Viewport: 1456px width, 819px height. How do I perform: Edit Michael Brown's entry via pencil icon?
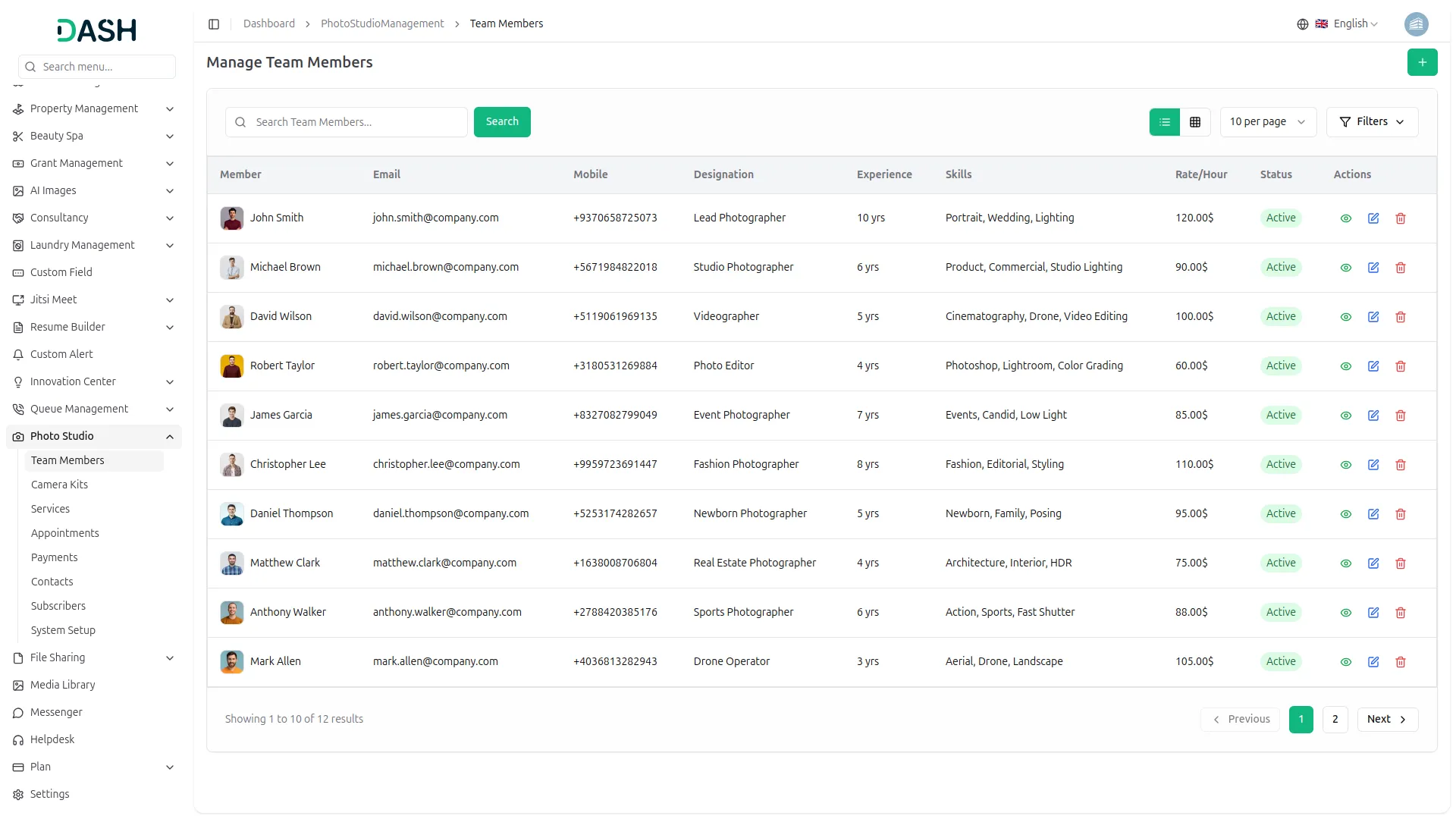click(x=1373, y=268)
